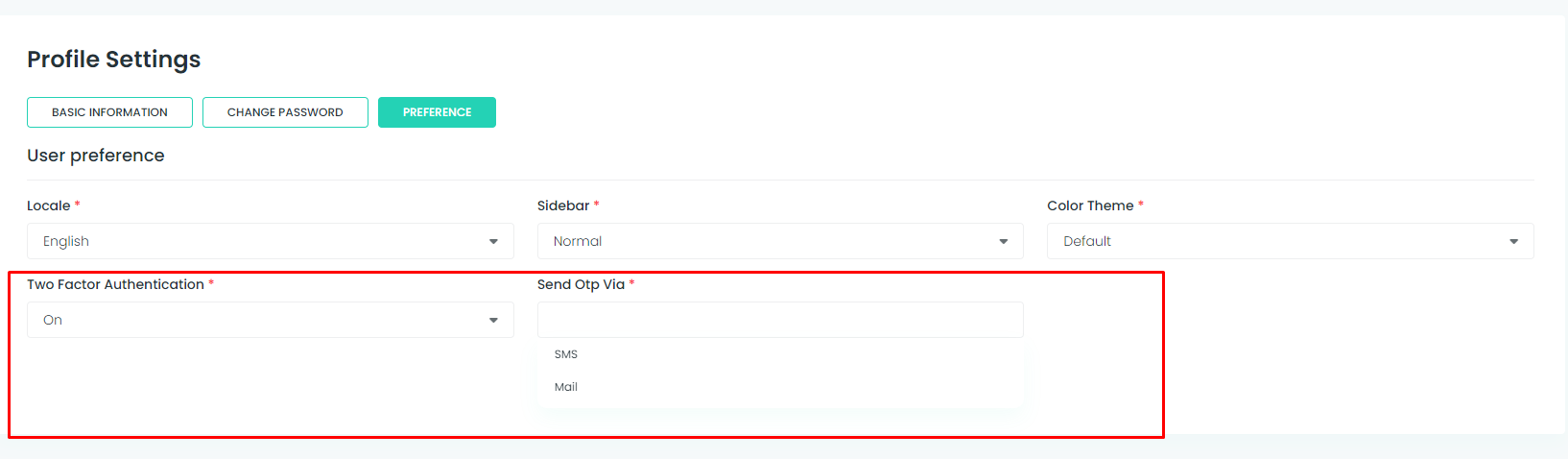Click the Sidebar field label
This screenshot has width=1568, height=459.
pos(563,205)
